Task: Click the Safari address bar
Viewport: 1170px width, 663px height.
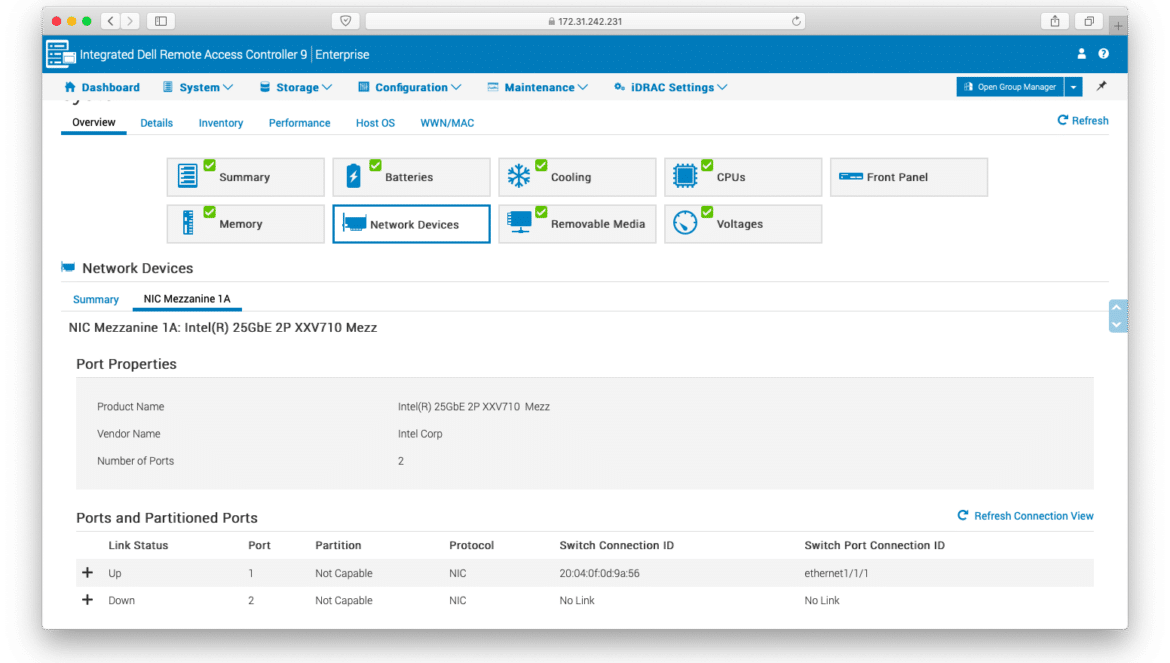Action: (x=585, y=21)
